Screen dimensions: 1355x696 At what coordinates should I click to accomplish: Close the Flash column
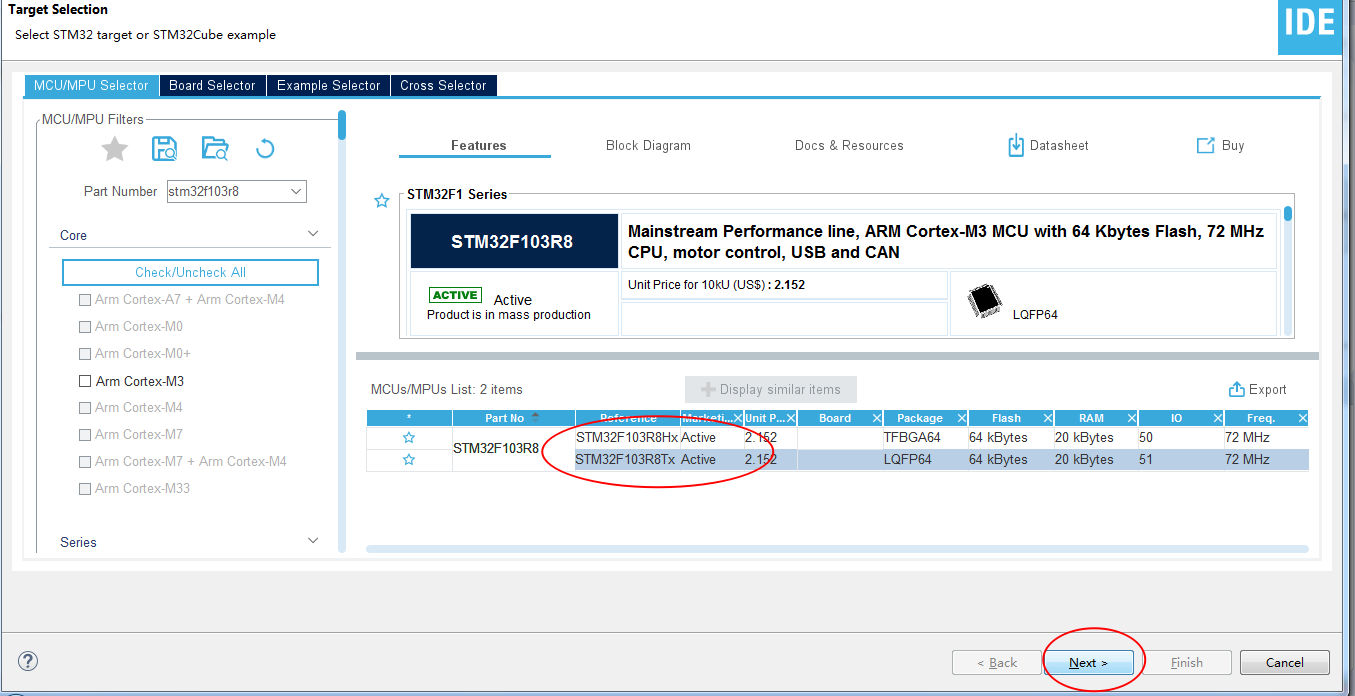(1047, 418)
